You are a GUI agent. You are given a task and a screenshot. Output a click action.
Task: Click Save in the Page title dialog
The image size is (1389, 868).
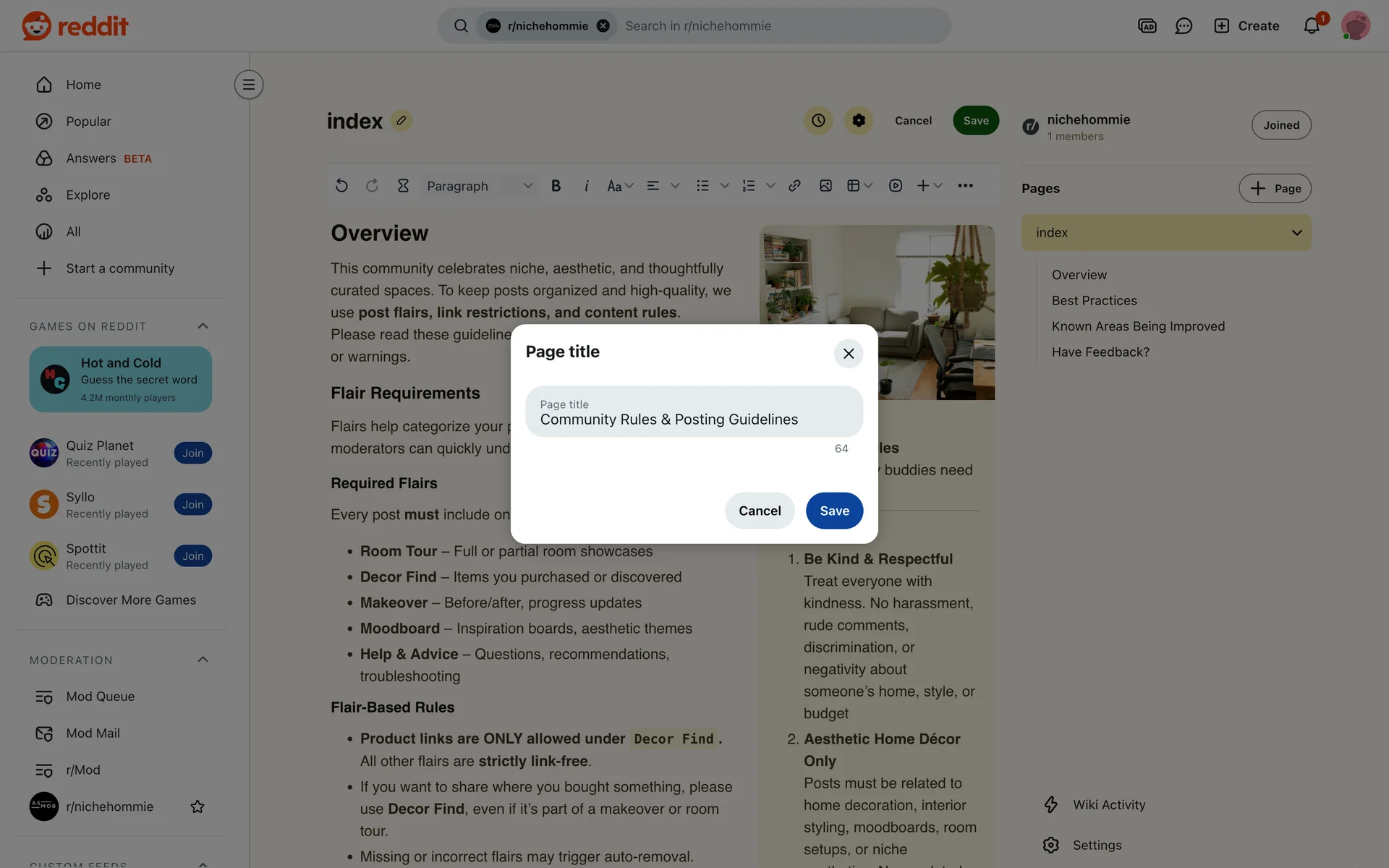coord(834,511)
